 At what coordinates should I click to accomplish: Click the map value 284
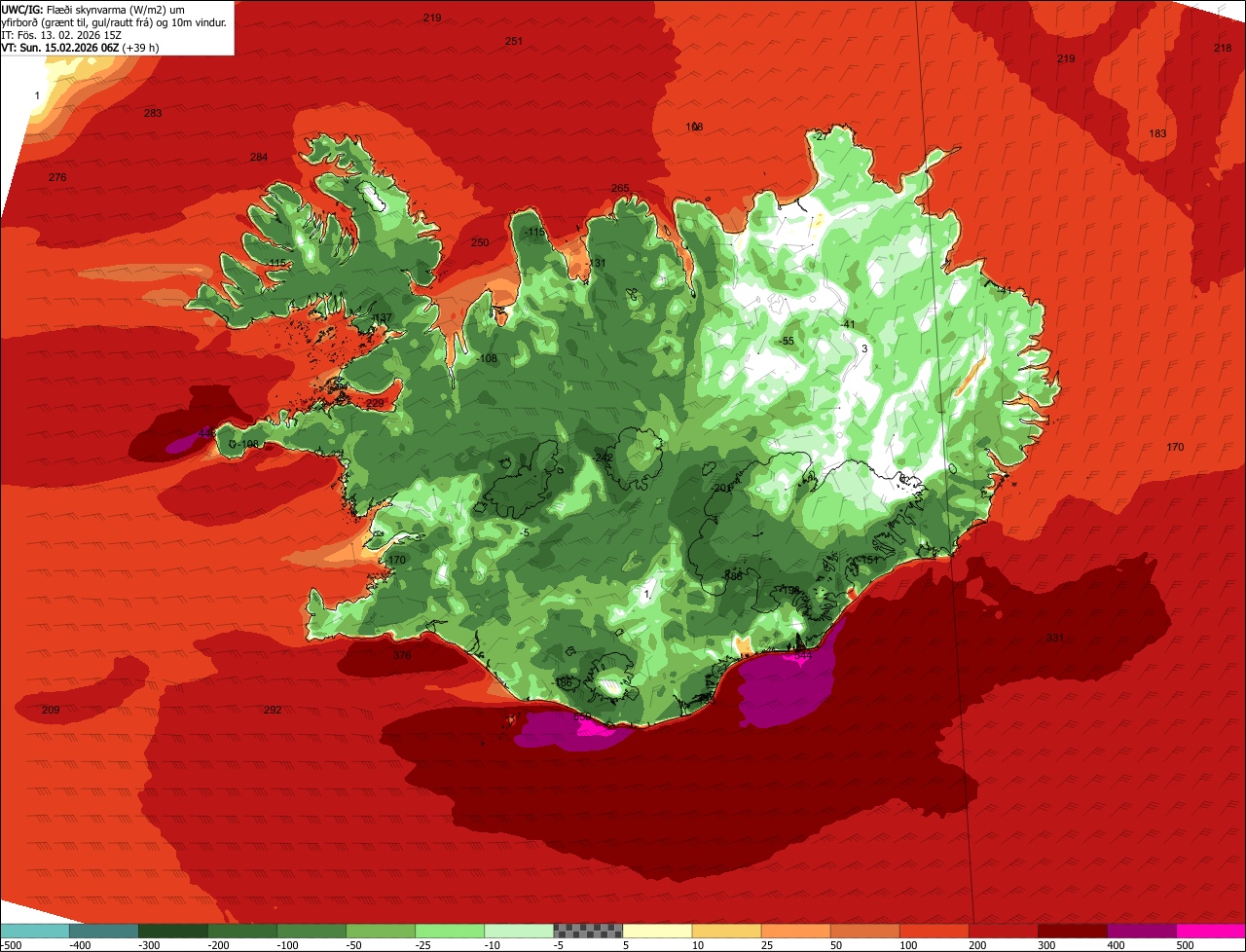click(259, 157)
